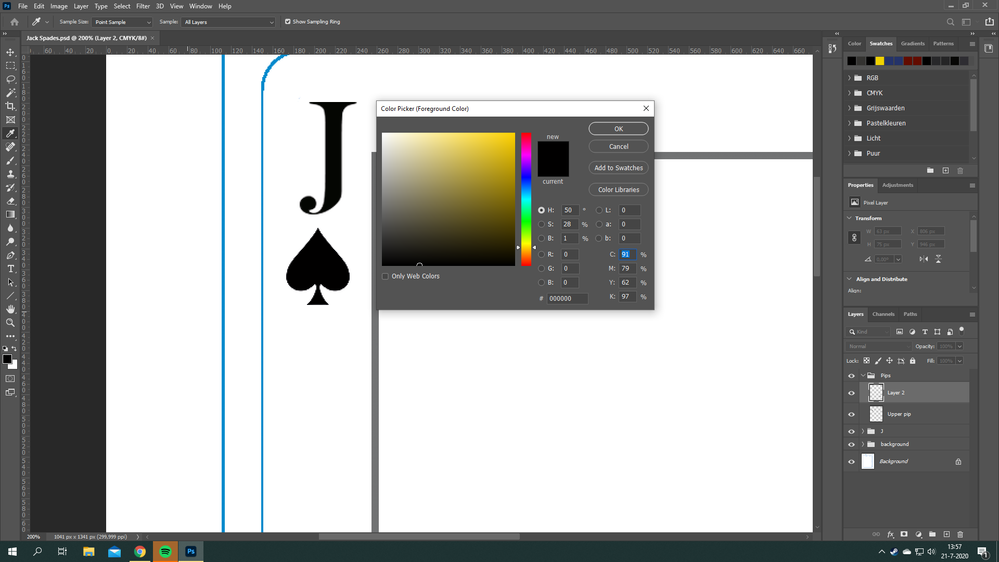Expand the J layer group
This screenshot has height=562, width=999.
(x=863, y=431)
